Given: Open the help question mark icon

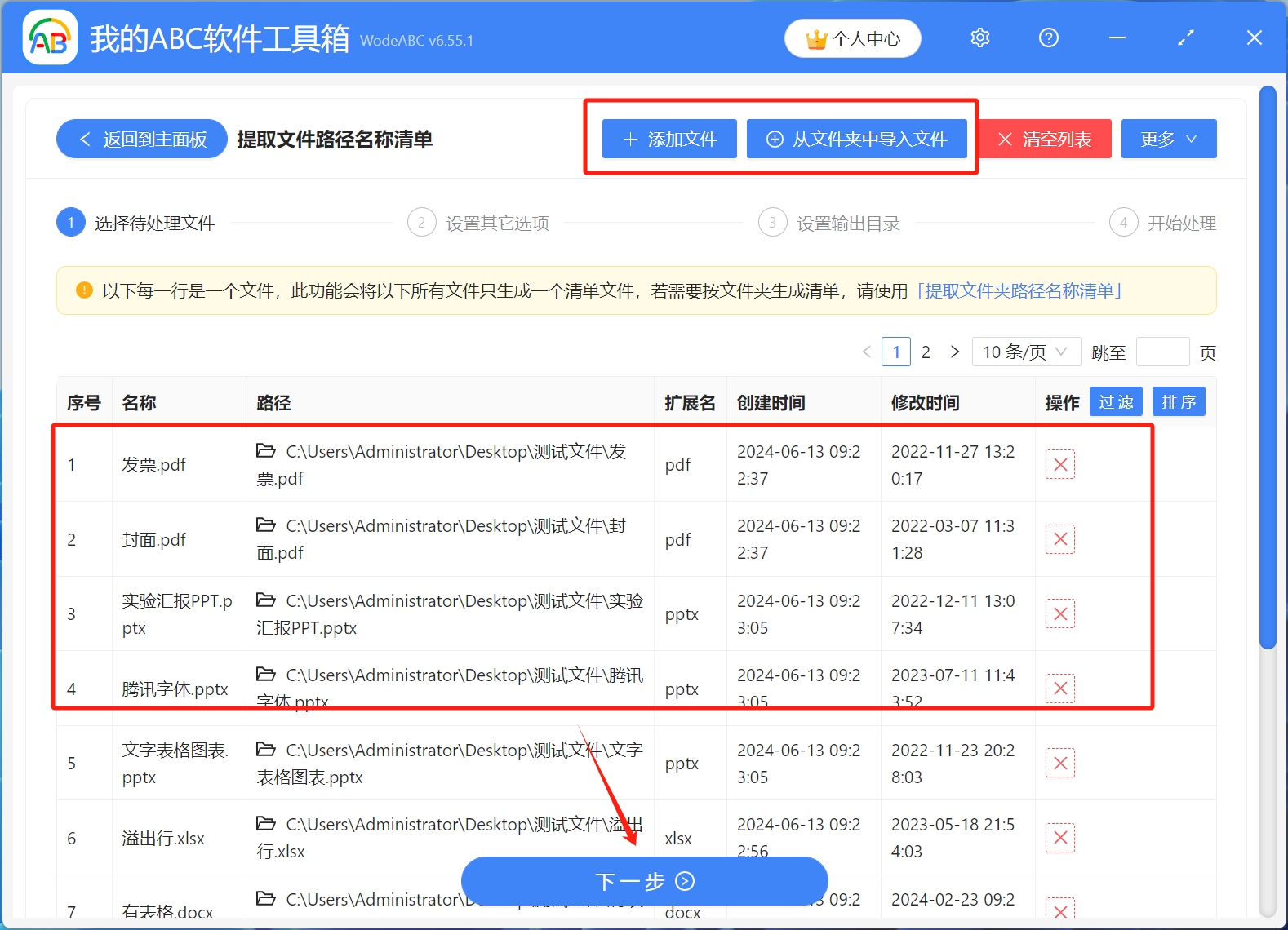Looking at the screenshot, I should click(x=1048, y=38).
